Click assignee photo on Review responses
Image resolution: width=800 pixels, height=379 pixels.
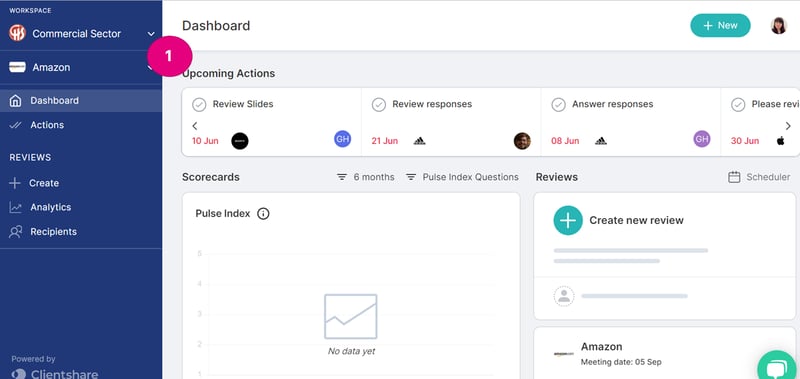click(x=522, y=141)
